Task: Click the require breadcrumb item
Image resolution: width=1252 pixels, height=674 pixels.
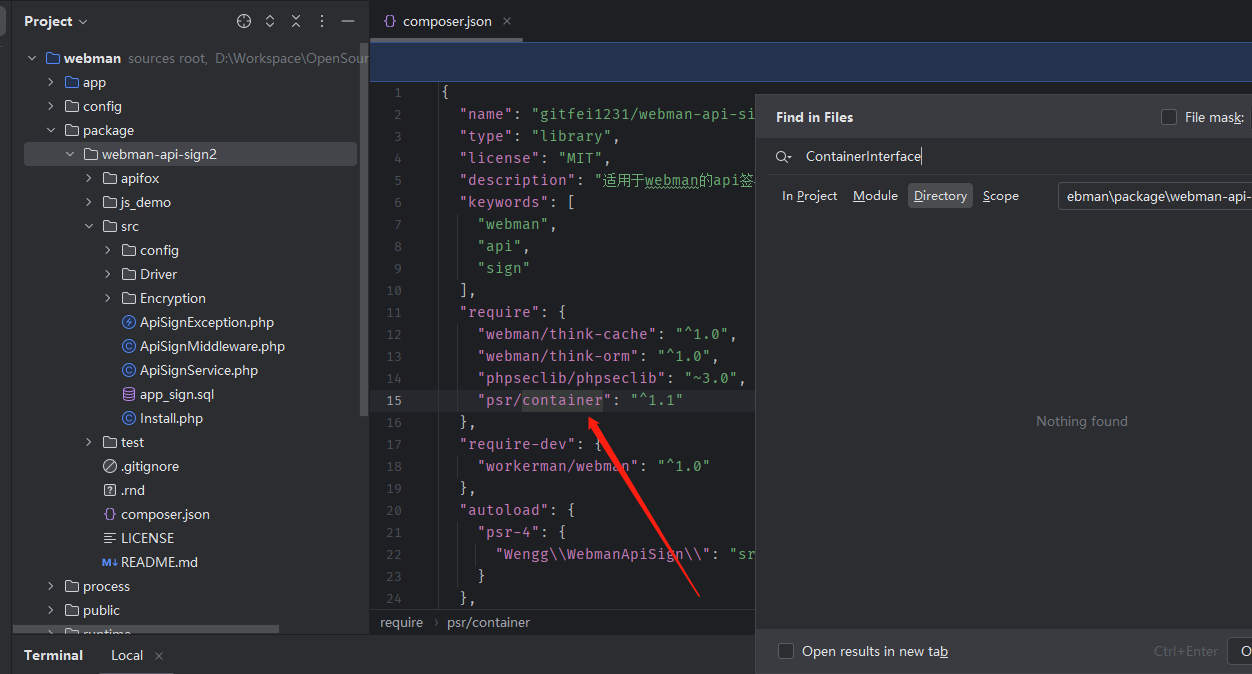Action: pyautogui.click(x=402, y=622)
